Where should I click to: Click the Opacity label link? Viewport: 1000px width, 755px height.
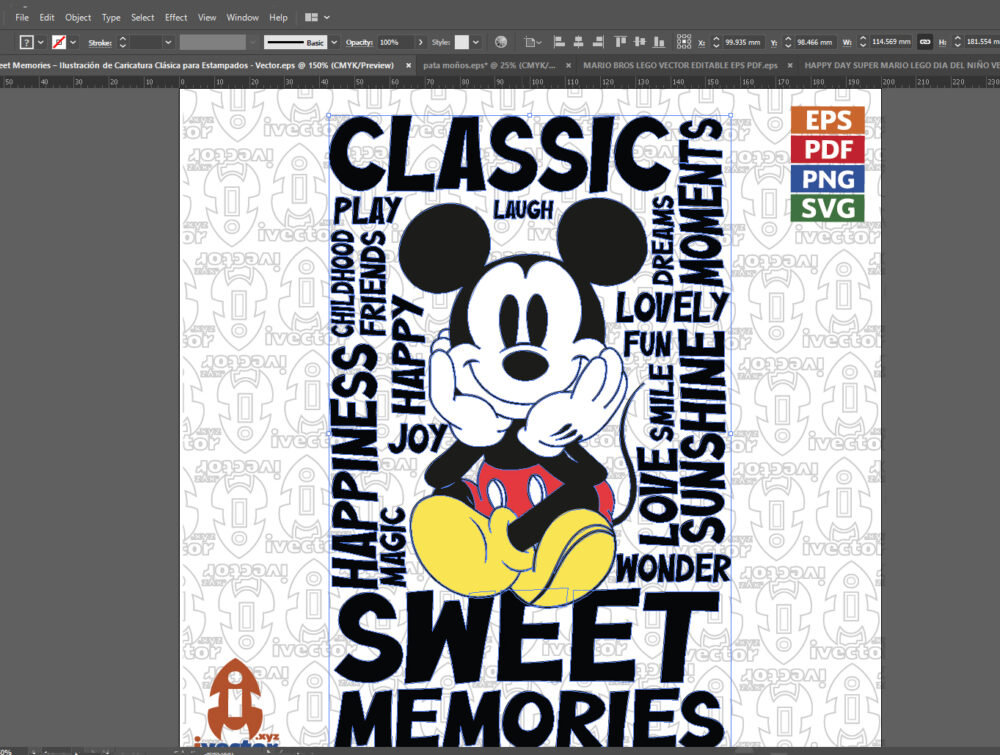[x=359, y=43]
